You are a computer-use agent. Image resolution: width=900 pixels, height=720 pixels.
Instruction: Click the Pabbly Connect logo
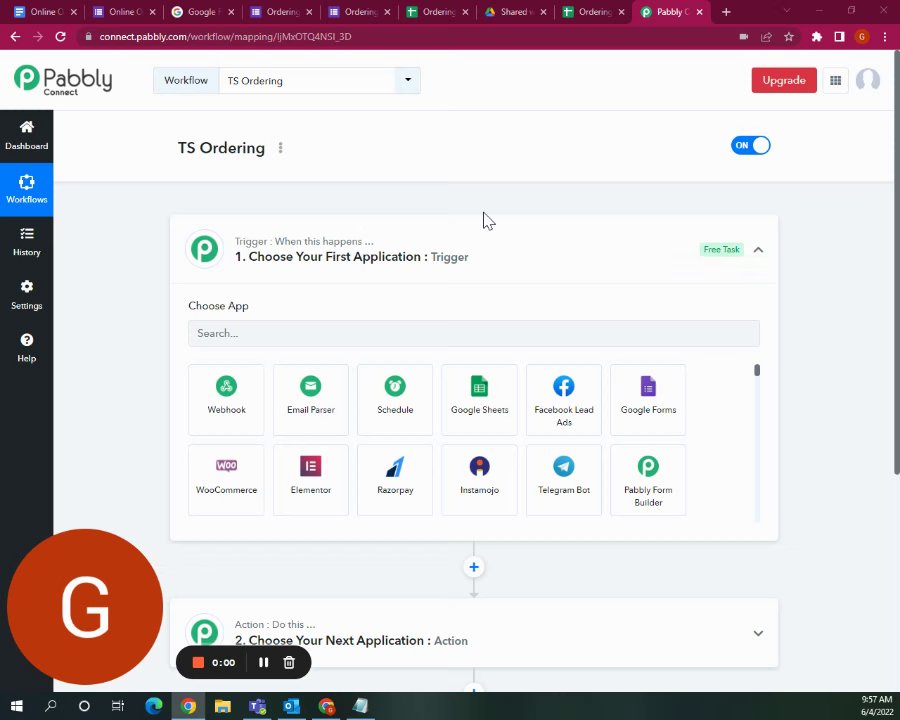(x=63, y=80)
